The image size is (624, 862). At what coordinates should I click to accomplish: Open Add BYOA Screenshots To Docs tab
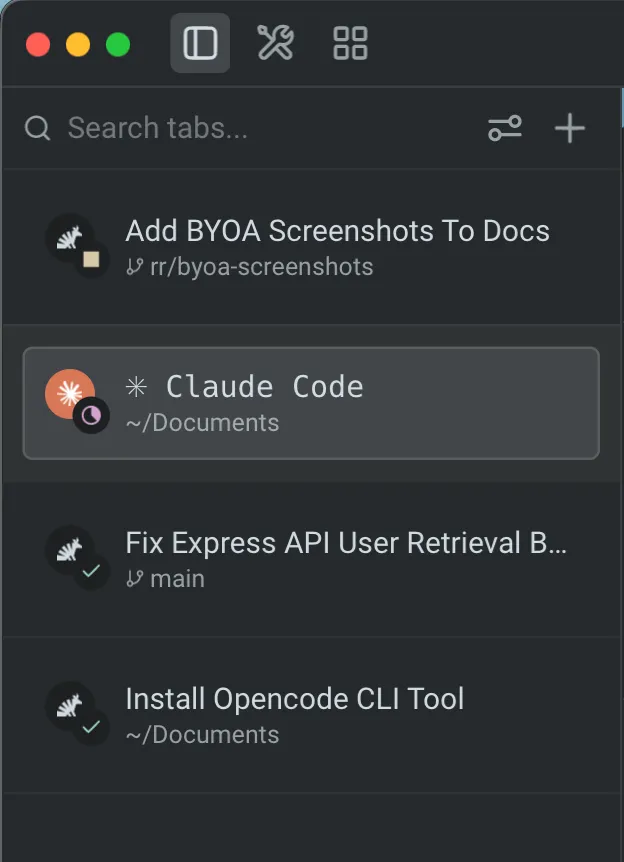point(311,247)
